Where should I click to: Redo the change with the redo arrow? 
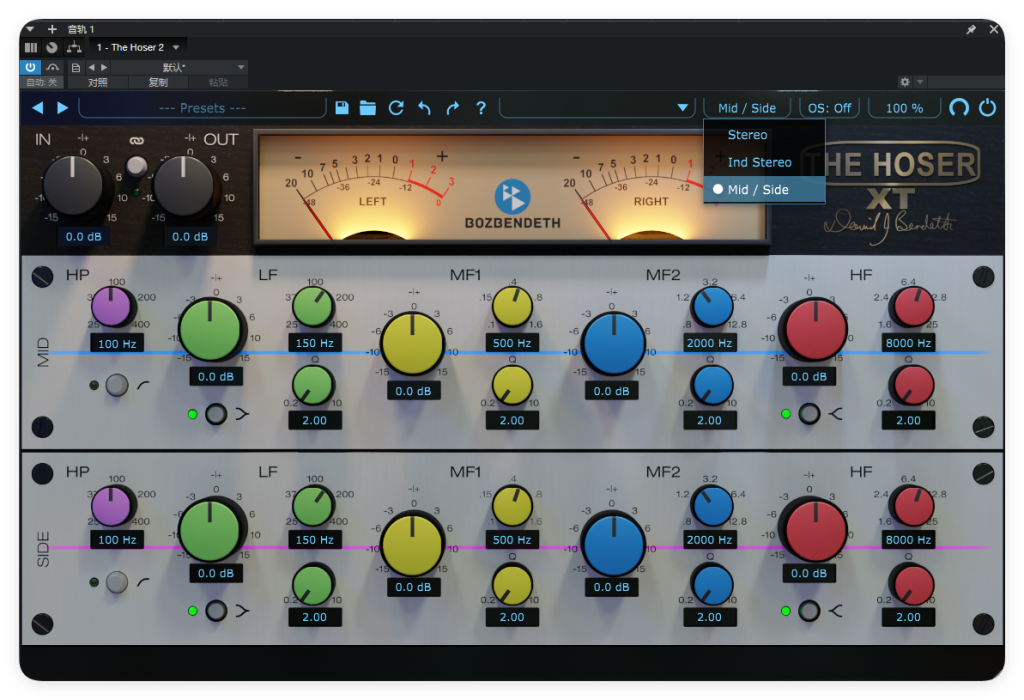[x=453, y=108]
